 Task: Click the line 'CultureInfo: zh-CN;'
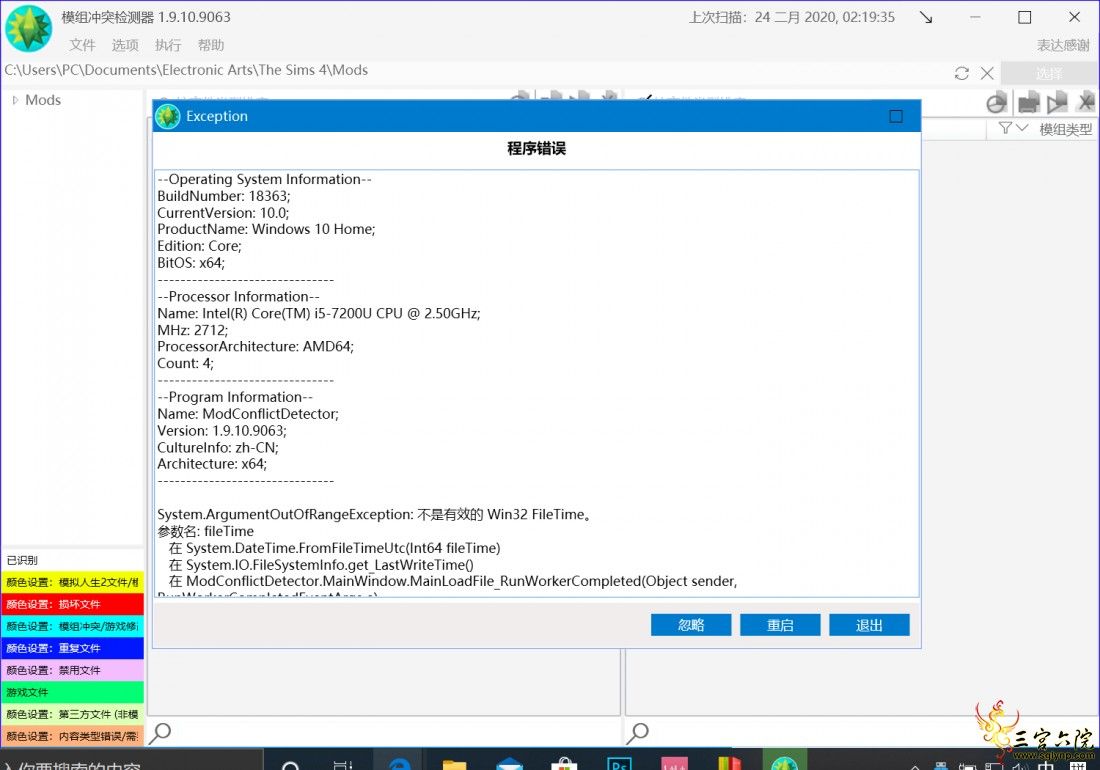coord(218,447)
